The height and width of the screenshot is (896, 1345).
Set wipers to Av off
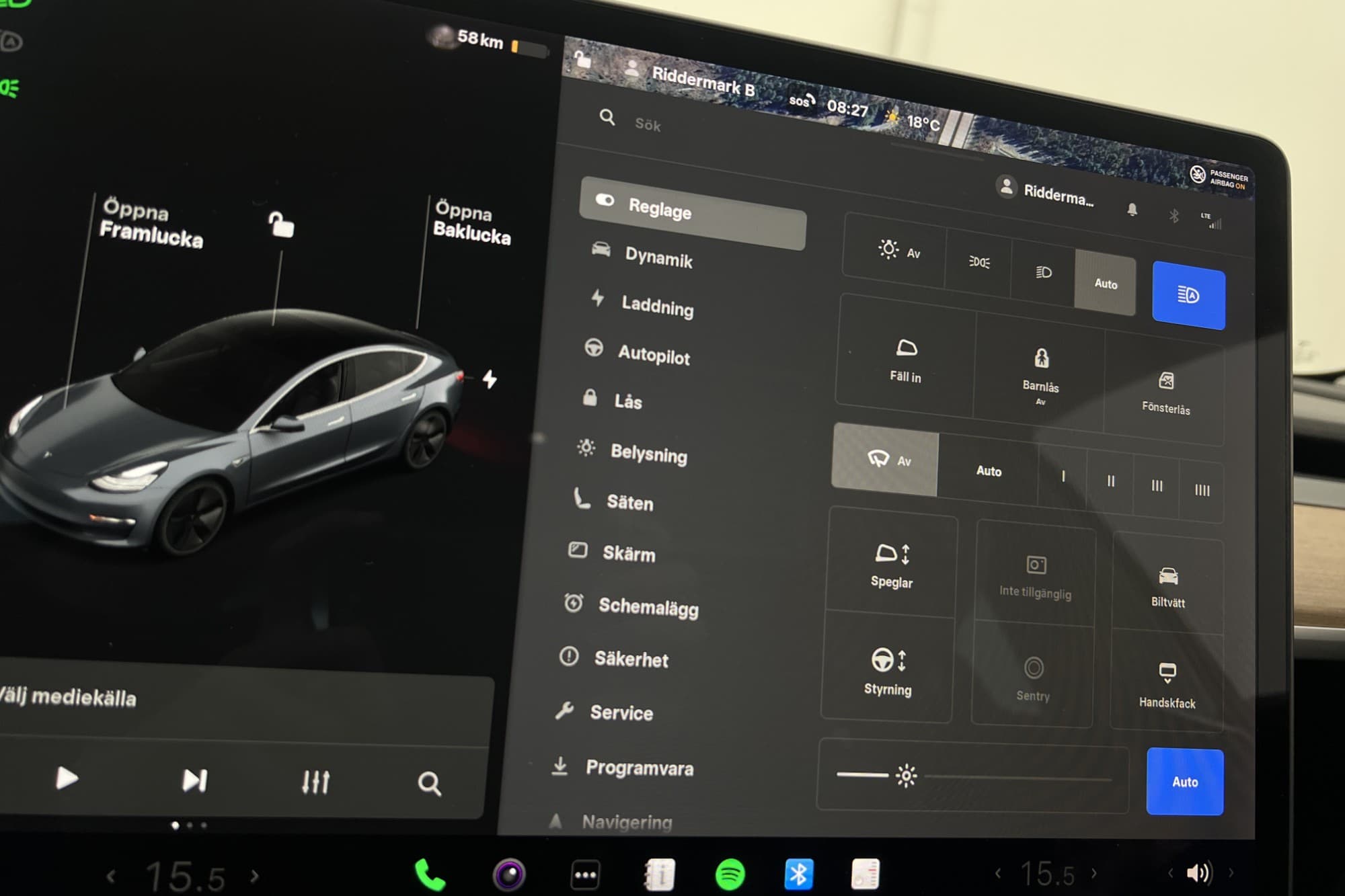[886, 460]
